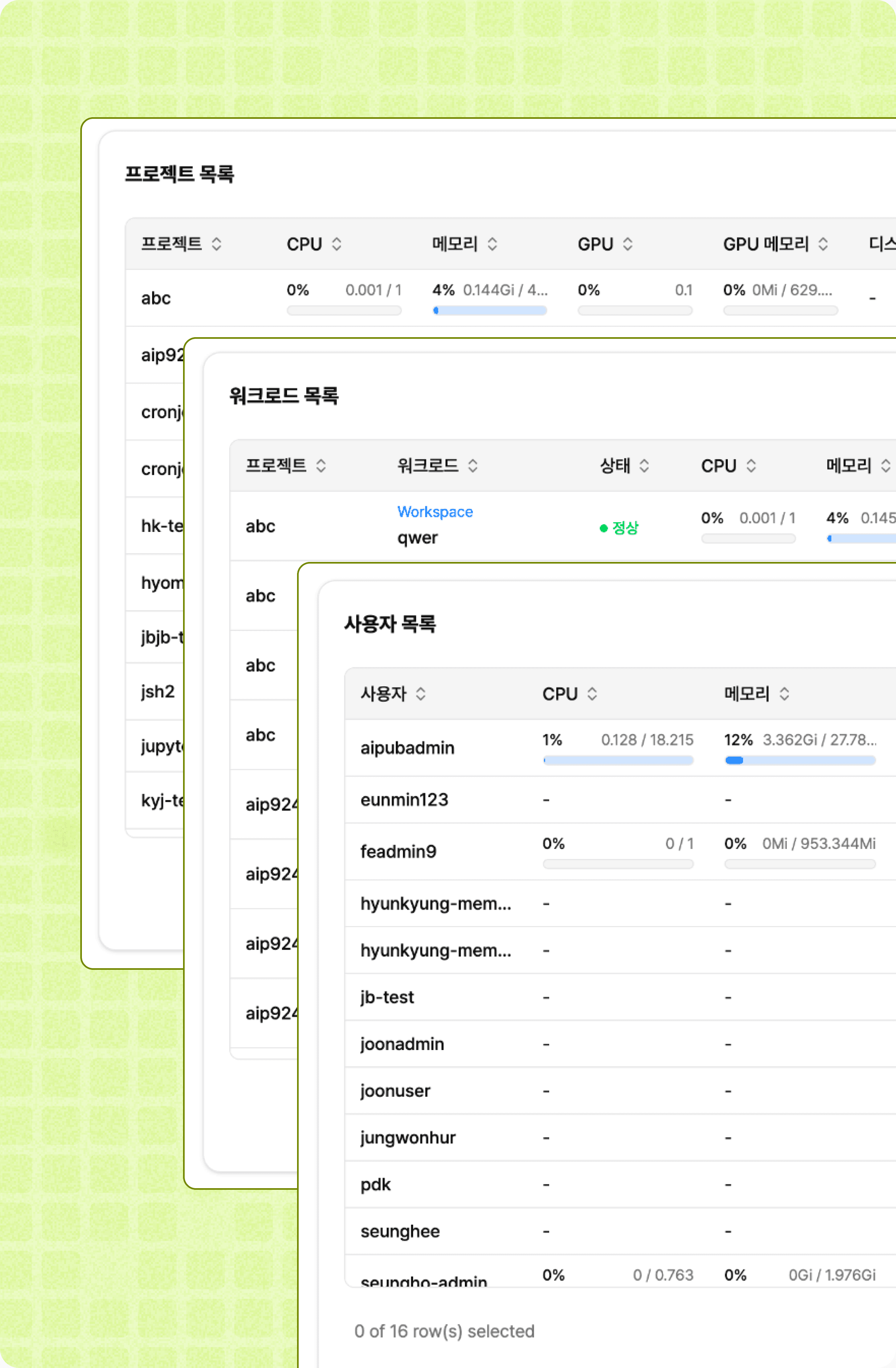896x1368 pixels.
Task: Select aipubadmin user row
Action: (620, 748)
